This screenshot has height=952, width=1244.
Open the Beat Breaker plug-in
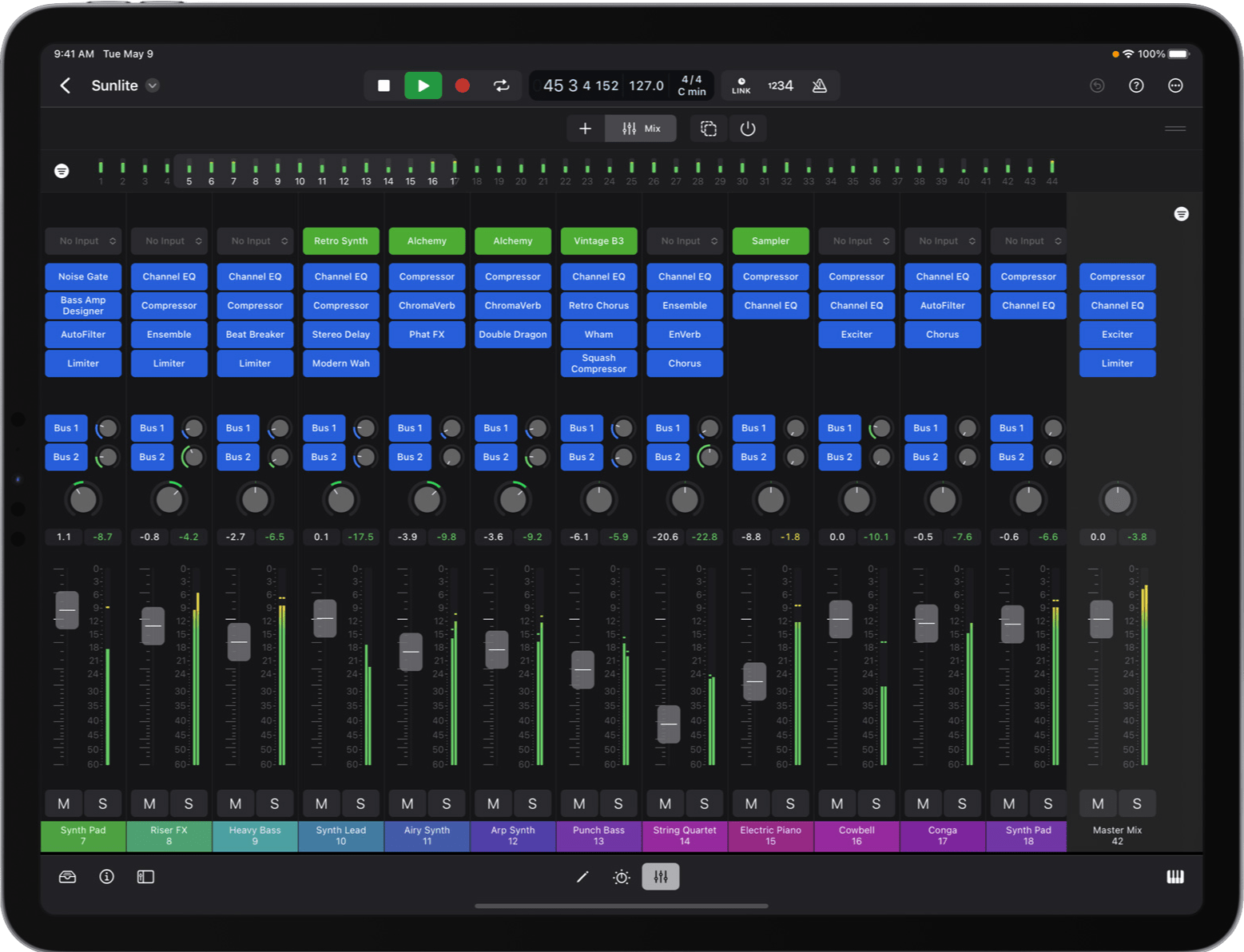(x=256, y=335)
